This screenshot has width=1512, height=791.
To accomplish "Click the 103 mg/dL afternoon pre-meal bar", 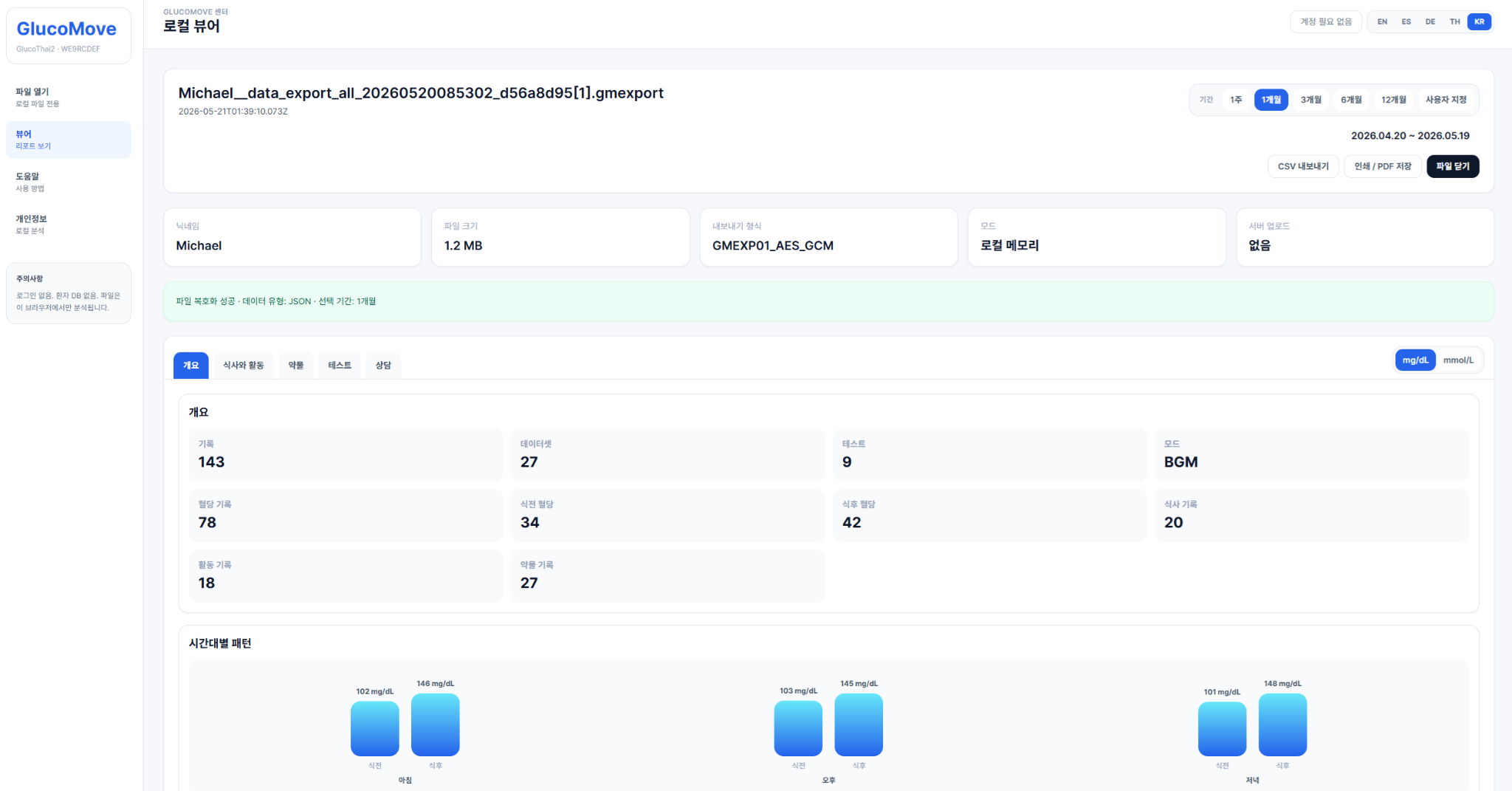I will click(x=798, y=728).
